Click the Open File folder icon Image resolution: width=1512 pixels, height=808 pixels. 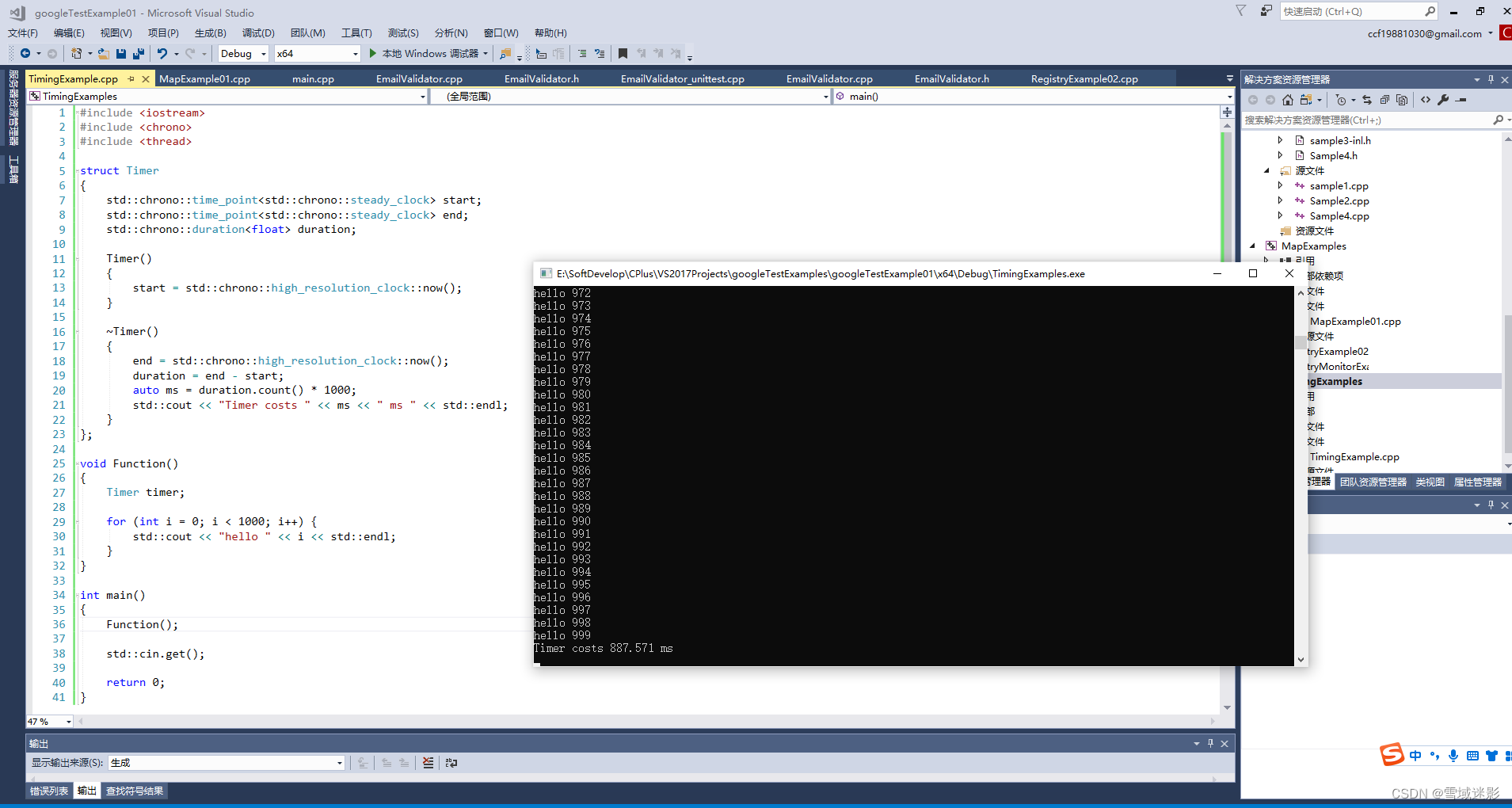click(x=104, y=53)
